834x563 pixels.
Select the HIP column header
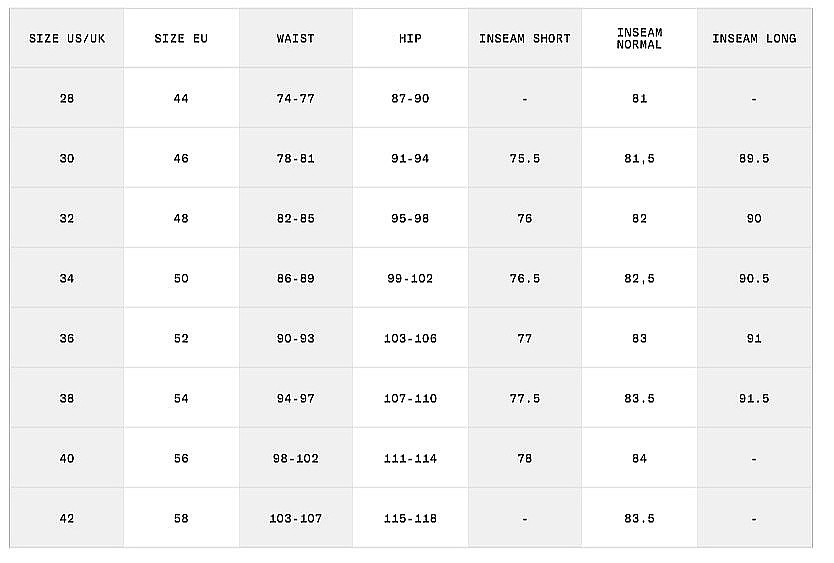pyautogui.click(x=410, y=39)
